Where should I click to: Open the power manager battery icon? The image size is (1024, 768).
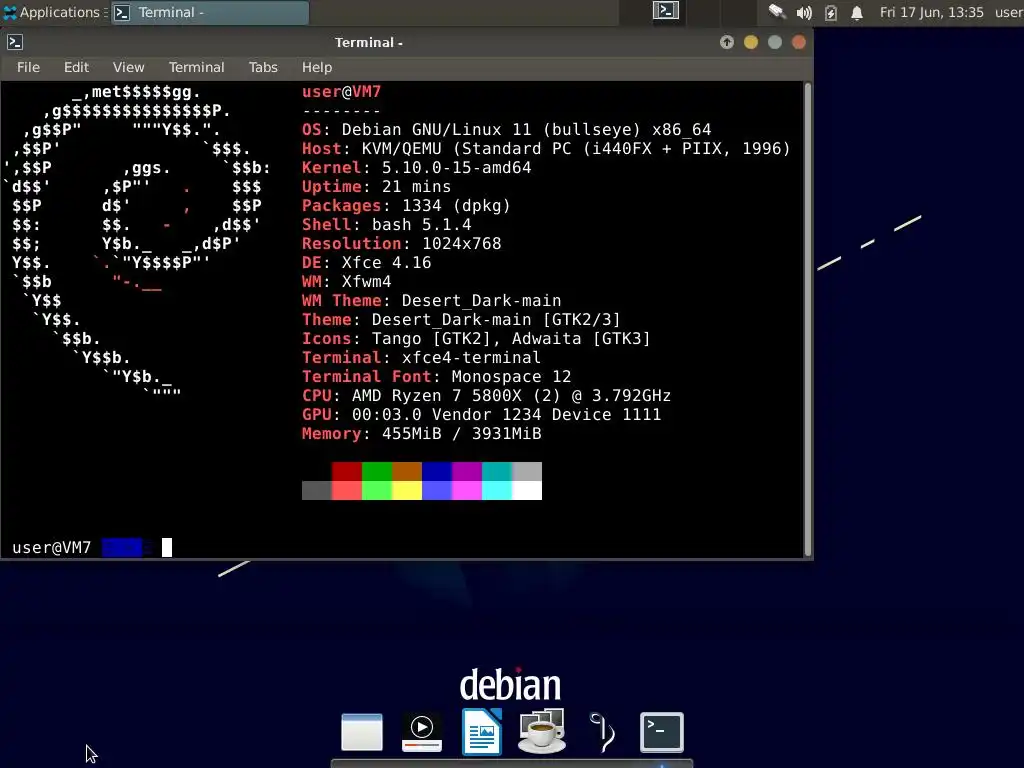831,12
